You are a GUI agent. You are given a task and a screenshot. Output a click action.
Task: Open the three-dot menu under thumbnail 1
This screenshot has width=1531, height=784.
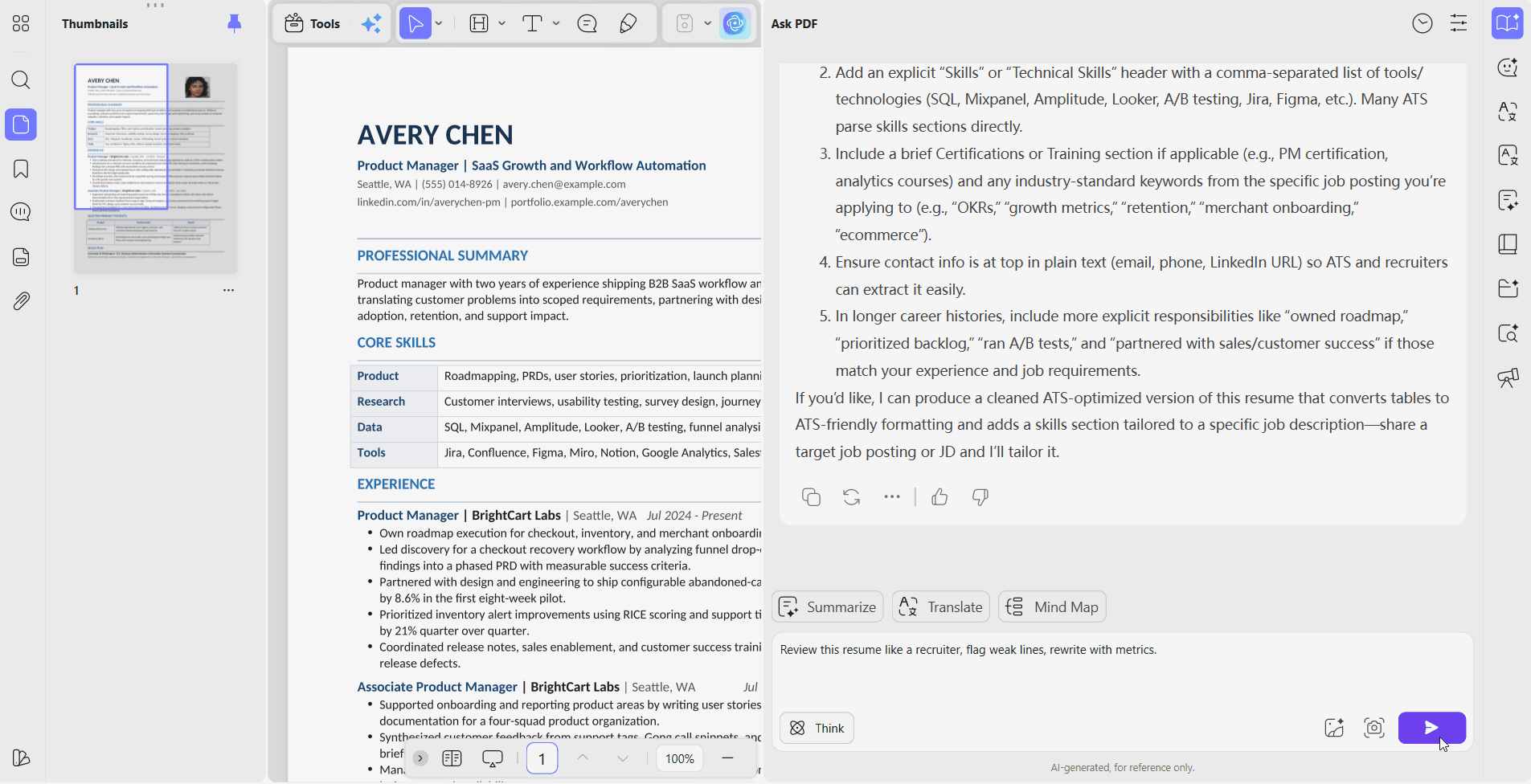[228, 290]
